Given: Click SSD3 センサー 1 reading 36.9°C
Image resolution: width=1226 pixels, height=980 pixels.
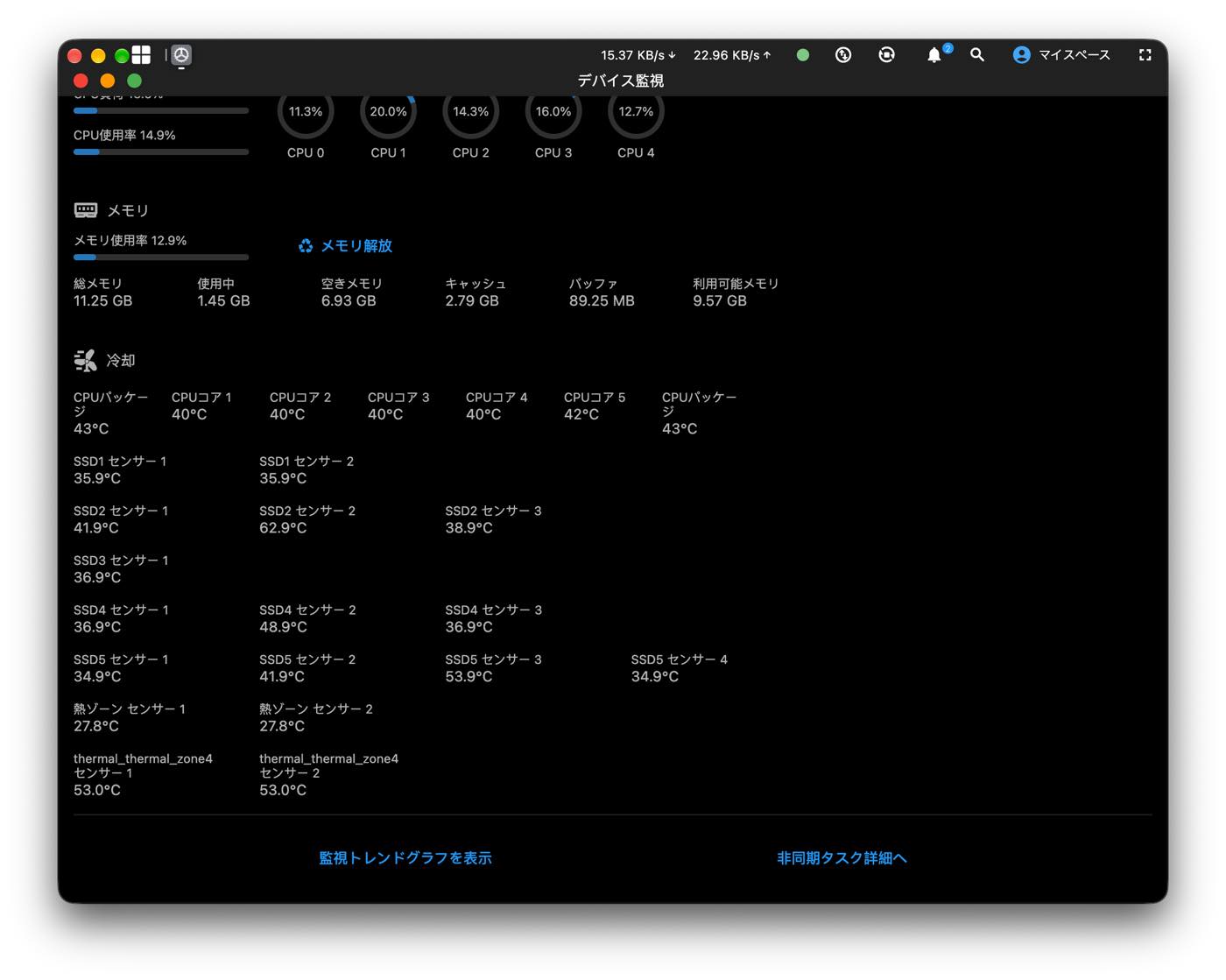Looking at the screenshot, I should pos(97,577).
